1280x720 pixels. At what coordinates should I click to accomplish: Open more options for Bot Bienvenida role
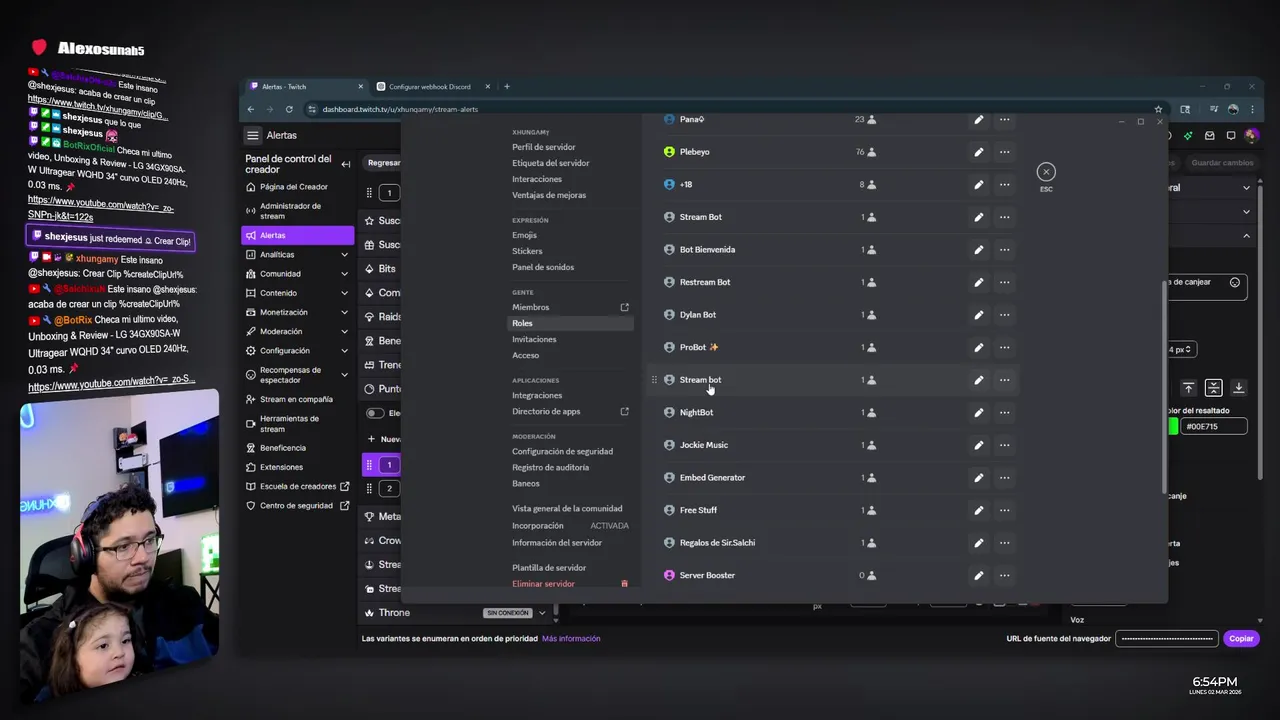click(1004, 250)
